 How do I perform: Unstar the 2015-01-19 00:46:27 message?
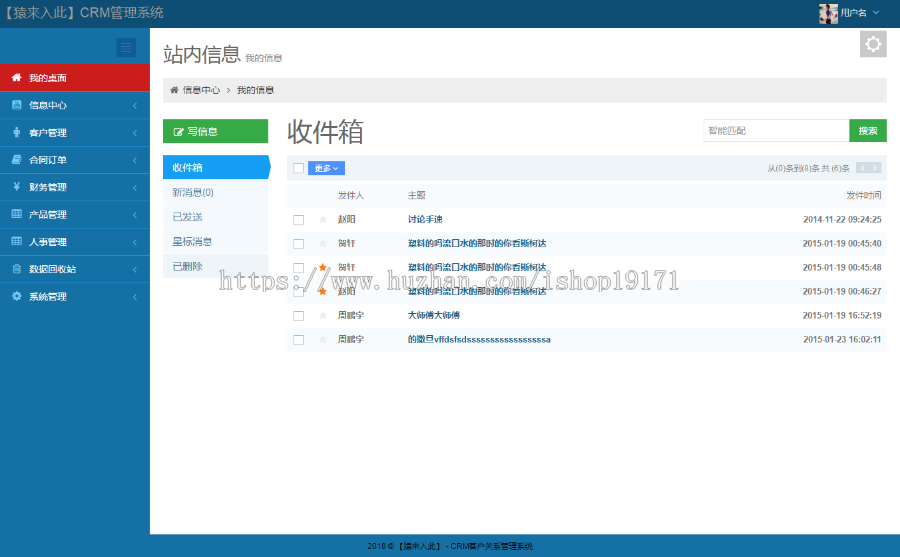click(x=323, y=291)
